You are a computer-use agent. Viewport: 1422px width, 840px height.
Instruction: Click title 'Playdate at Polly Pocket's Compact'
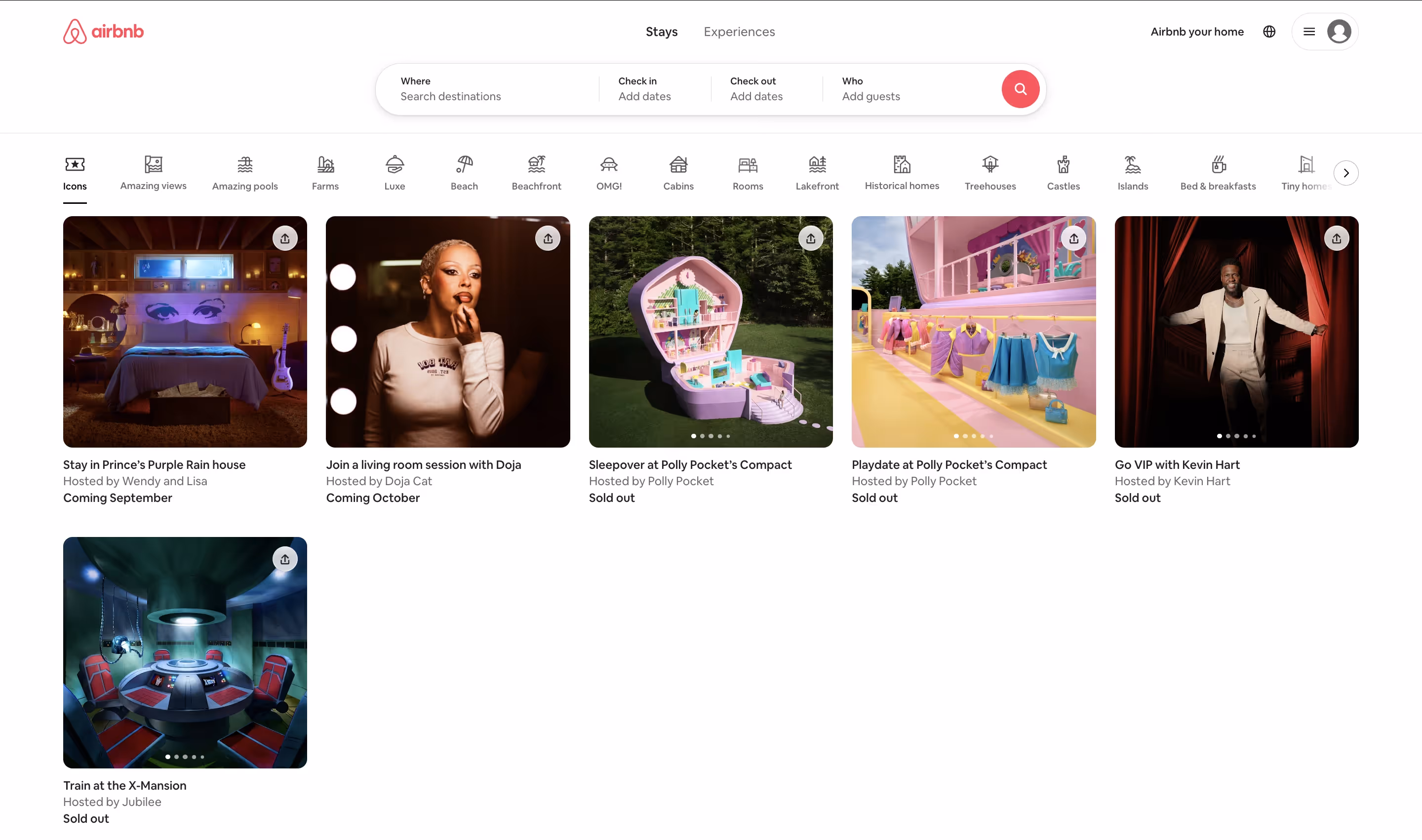tap(948, 464)
